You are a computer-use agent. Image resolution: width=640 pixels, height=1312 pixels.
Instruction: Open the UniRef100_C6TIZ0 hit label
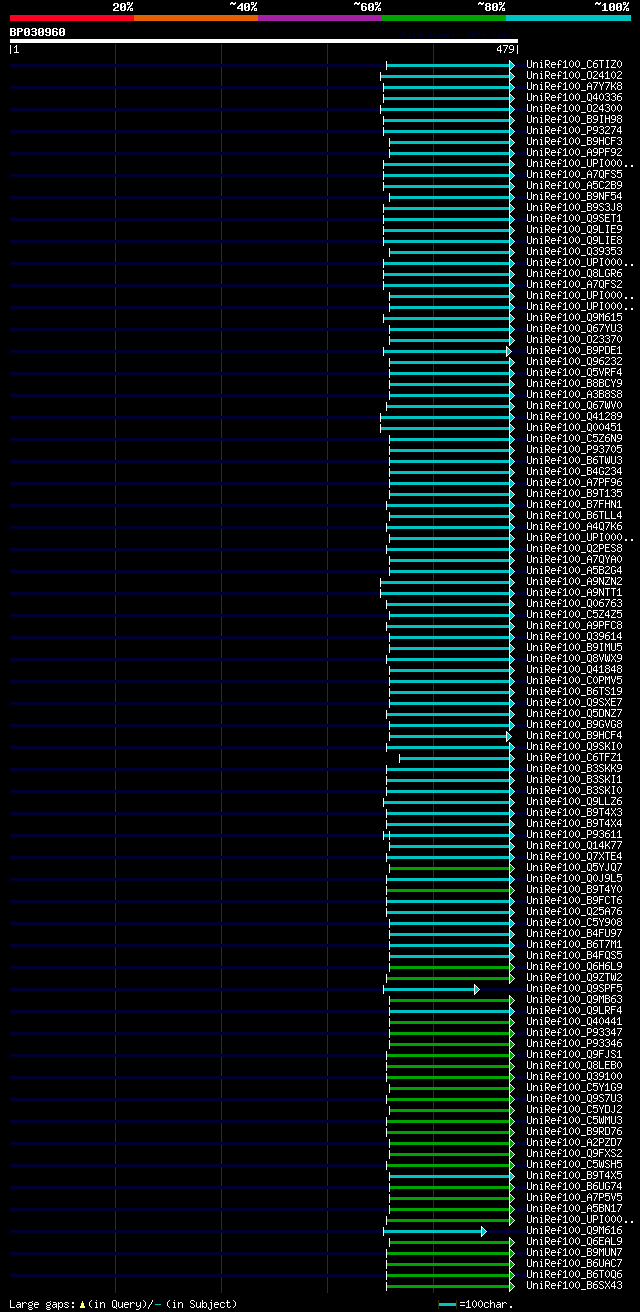tap(574, 65)
